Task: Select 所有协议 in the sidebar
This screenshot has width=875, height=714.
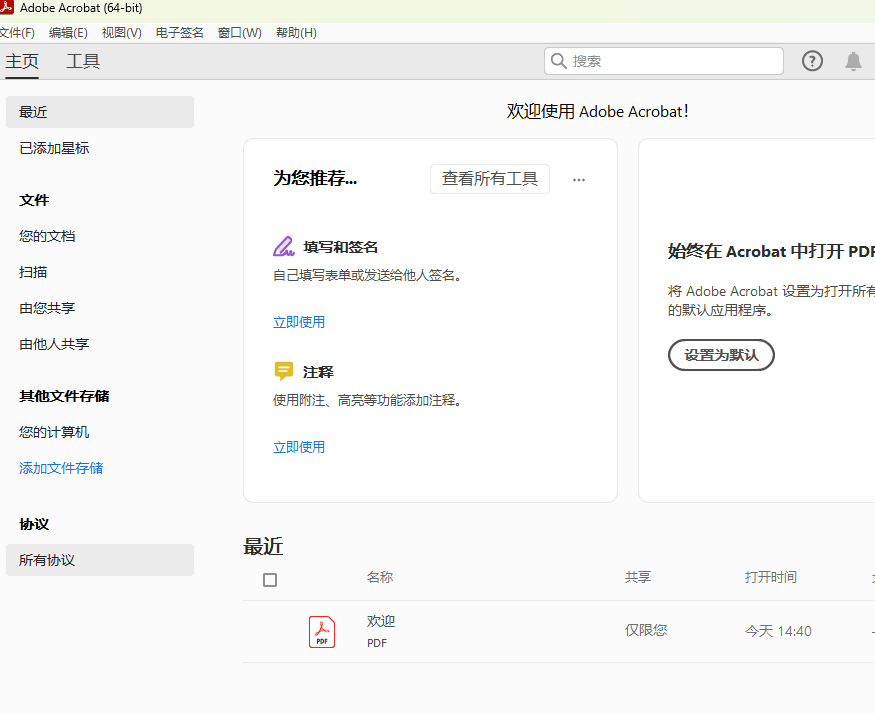Action: click(x=100, y=560)
